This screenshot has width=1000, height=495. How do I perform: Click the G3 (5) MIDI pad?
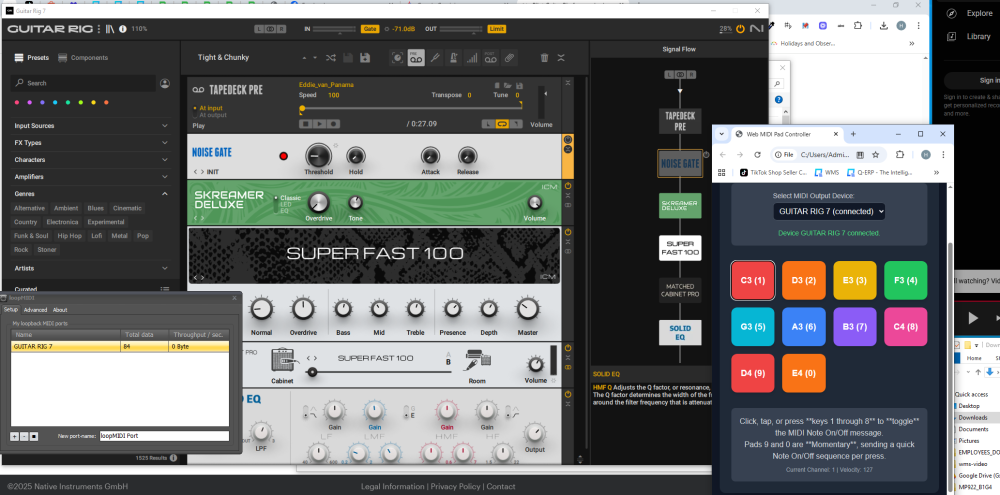pyautogui.click(x=753, y=327)
